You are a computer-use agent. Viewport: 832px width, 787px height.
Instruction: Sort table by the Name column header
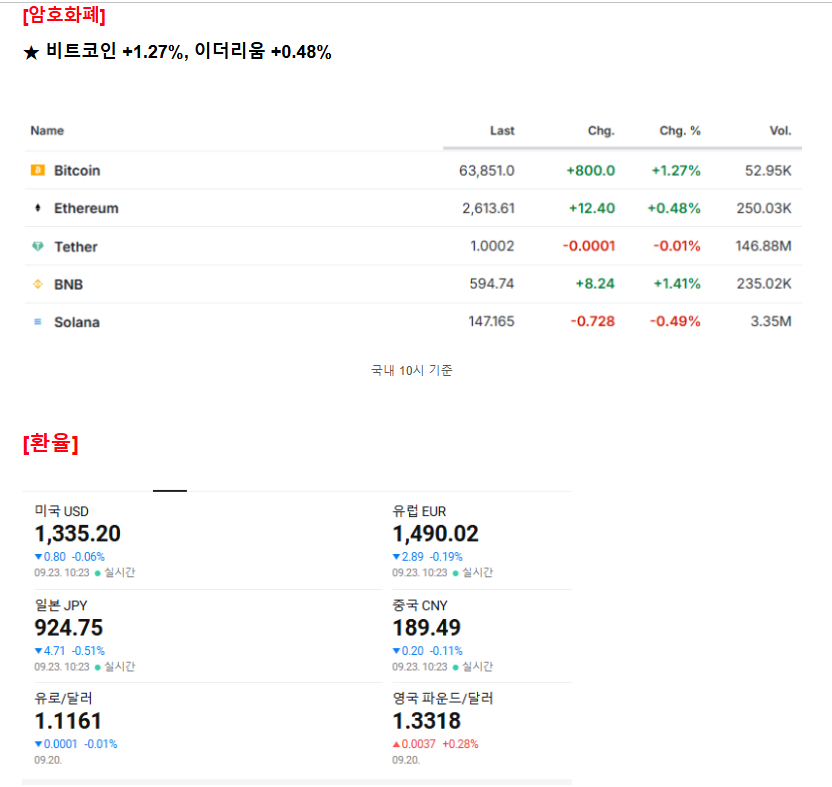pos(47,131)
